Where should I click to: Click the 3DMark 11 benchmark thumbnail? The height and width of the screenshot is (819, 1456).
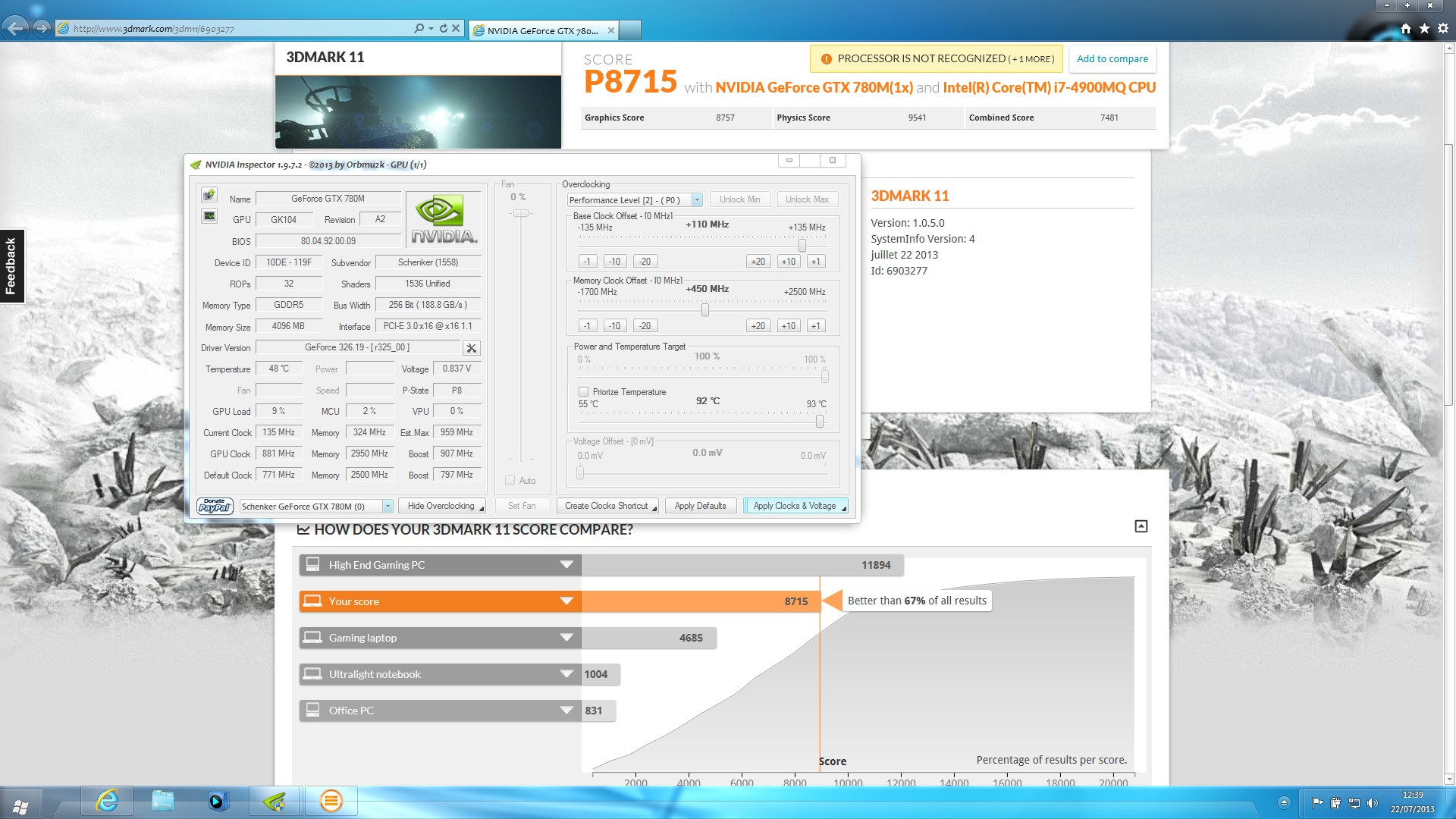[x=418, y=111]
